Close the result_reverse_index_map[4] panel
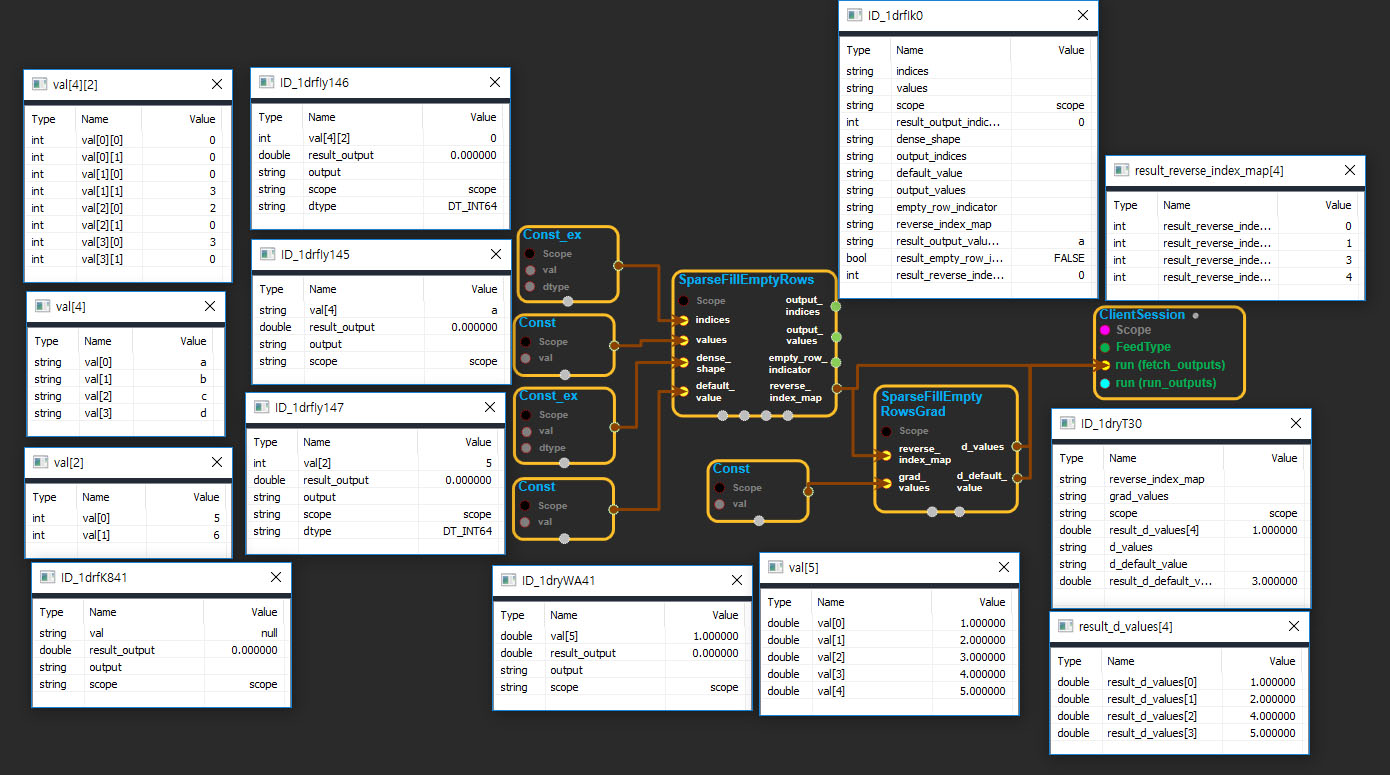1390x775 pixels. [1349, 170]
